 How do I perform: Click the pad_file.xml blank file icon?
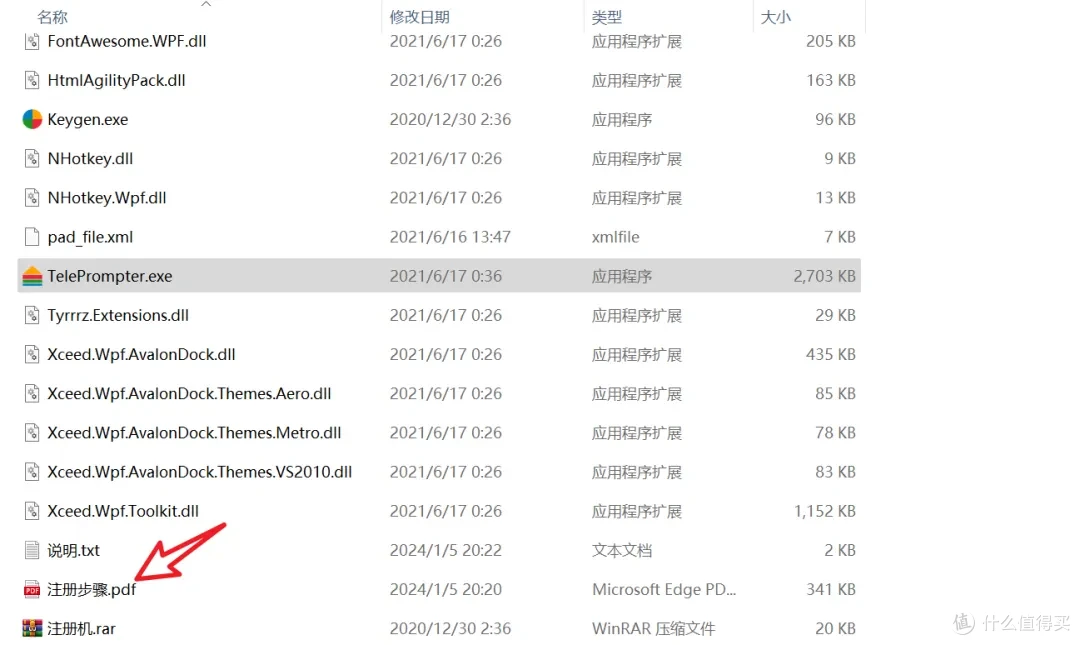[32, 237]
